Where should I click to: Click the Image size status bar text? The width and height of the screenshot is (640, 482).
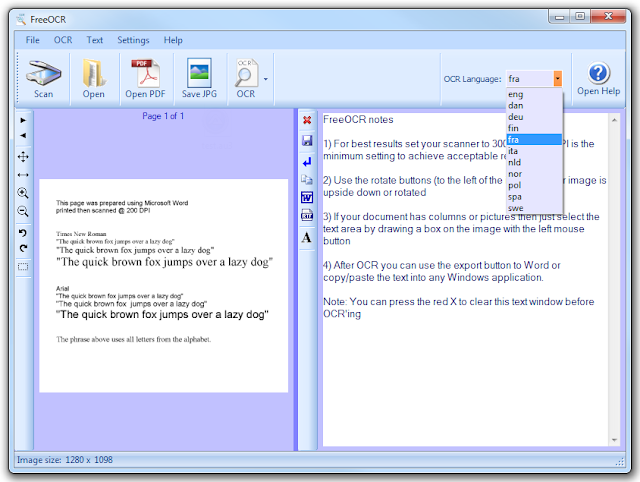tap(64, 460)
